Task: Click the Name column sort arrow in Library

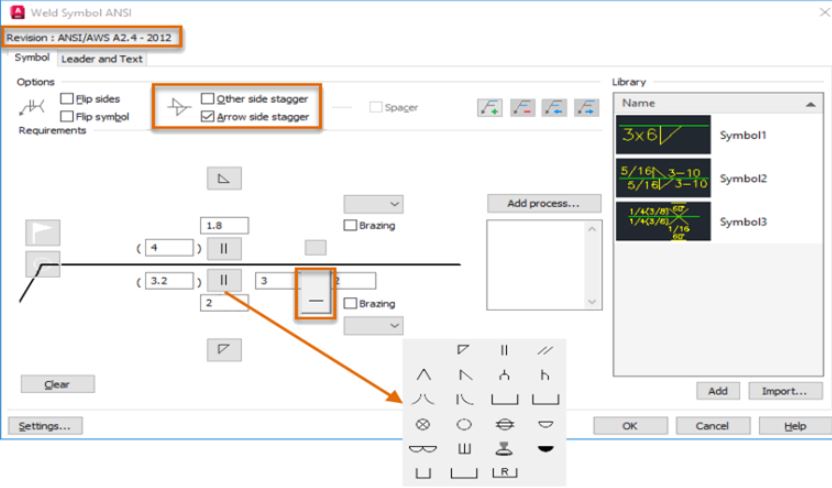Action: click(x=810, y=104)
